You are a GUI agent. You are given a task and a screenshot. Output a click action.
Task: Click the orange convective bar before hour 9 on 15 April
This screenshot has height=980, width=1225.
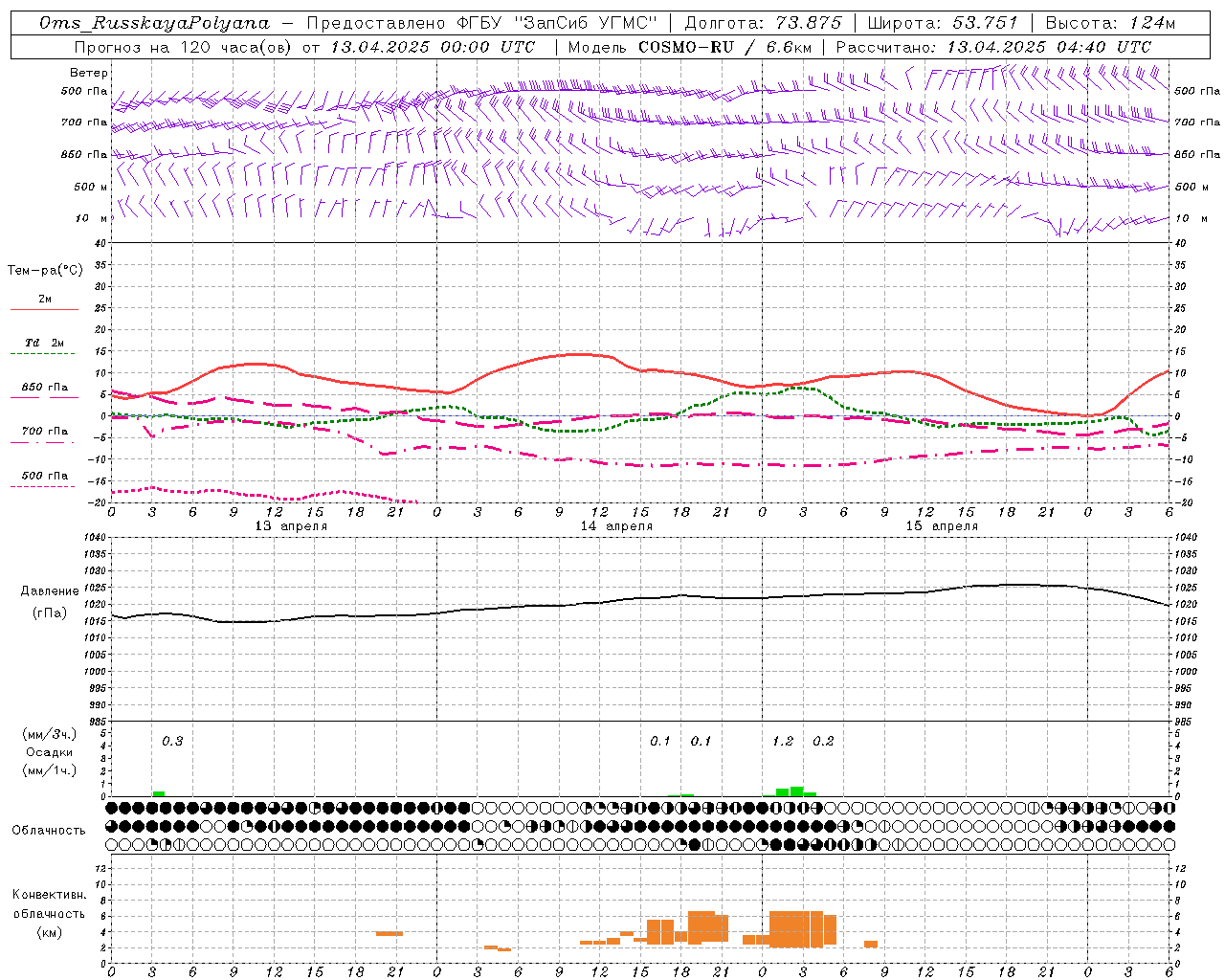[871, 944]
